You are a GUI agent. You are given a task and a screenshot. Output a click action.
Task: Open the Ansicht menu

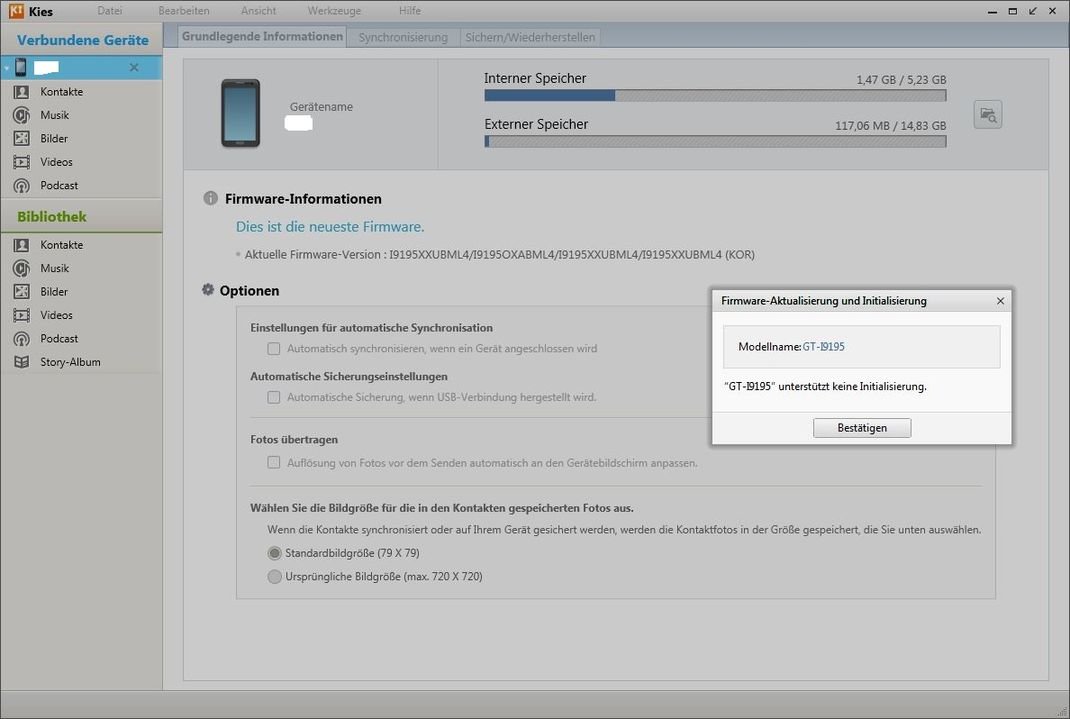tap(259, 11)
